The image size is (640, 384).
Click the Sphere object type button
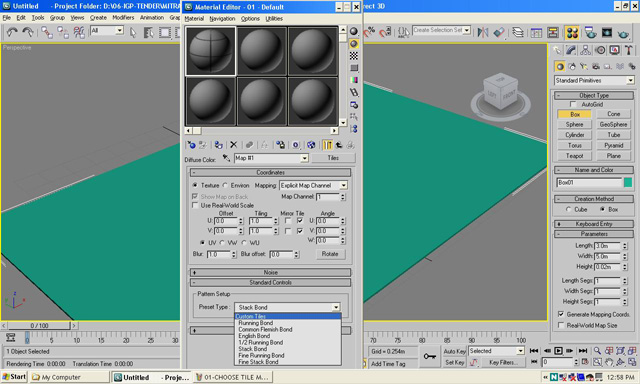(574, 124)
